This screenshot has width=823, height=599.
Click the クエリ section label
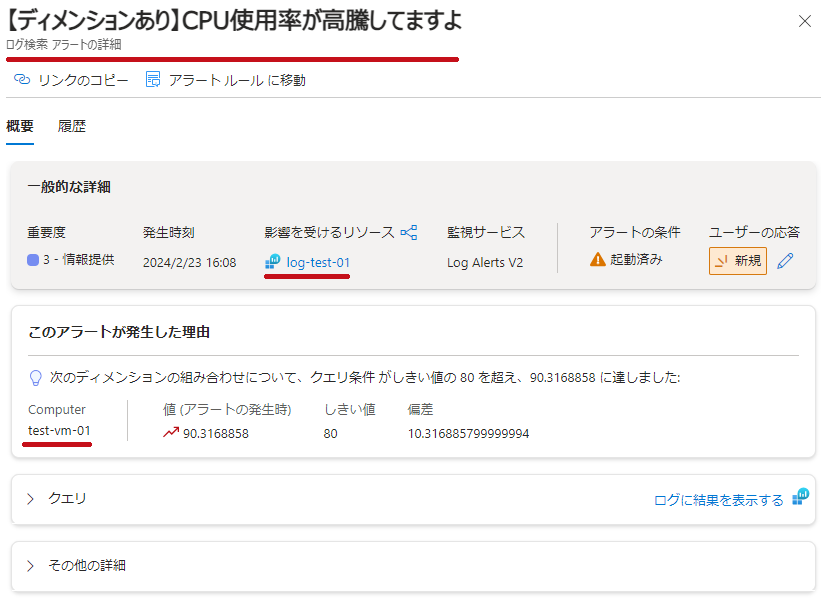(x=67, y=498)
